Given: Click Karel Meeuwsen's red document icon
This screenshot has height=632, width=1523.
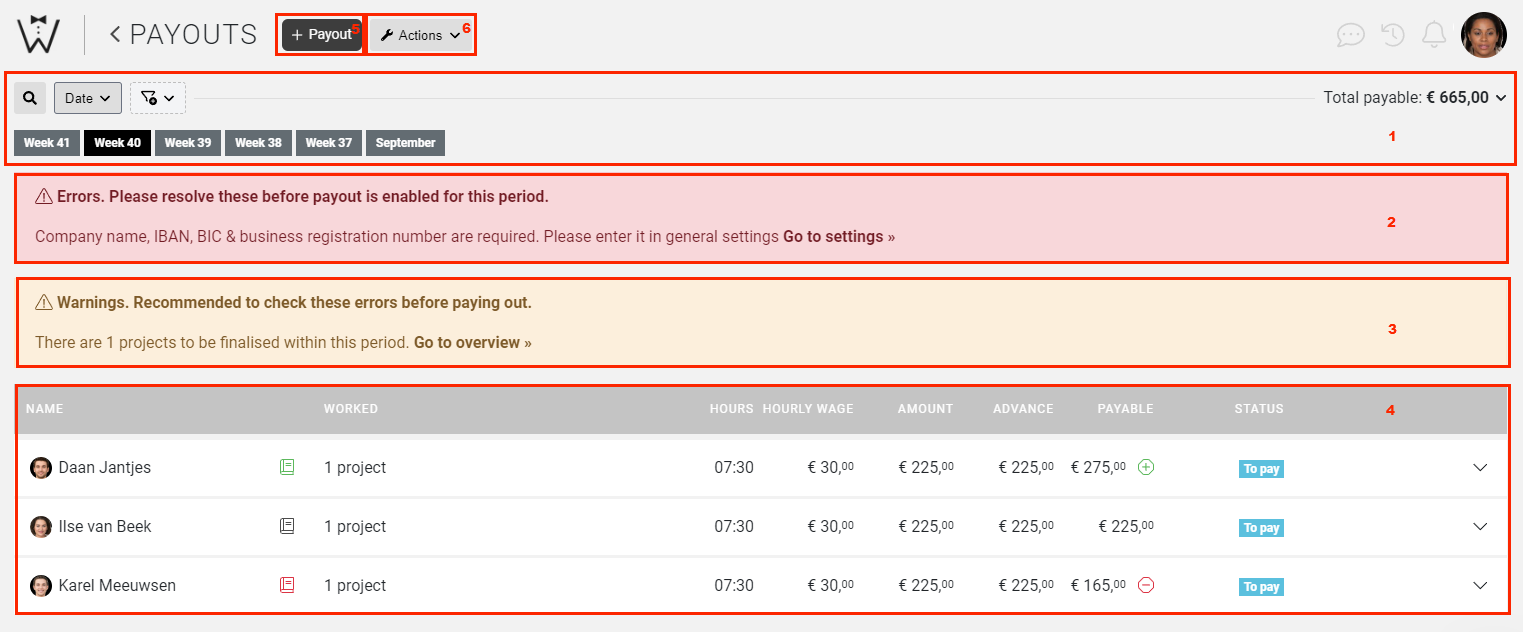Looking at the screenshot, I should [287, 585].
